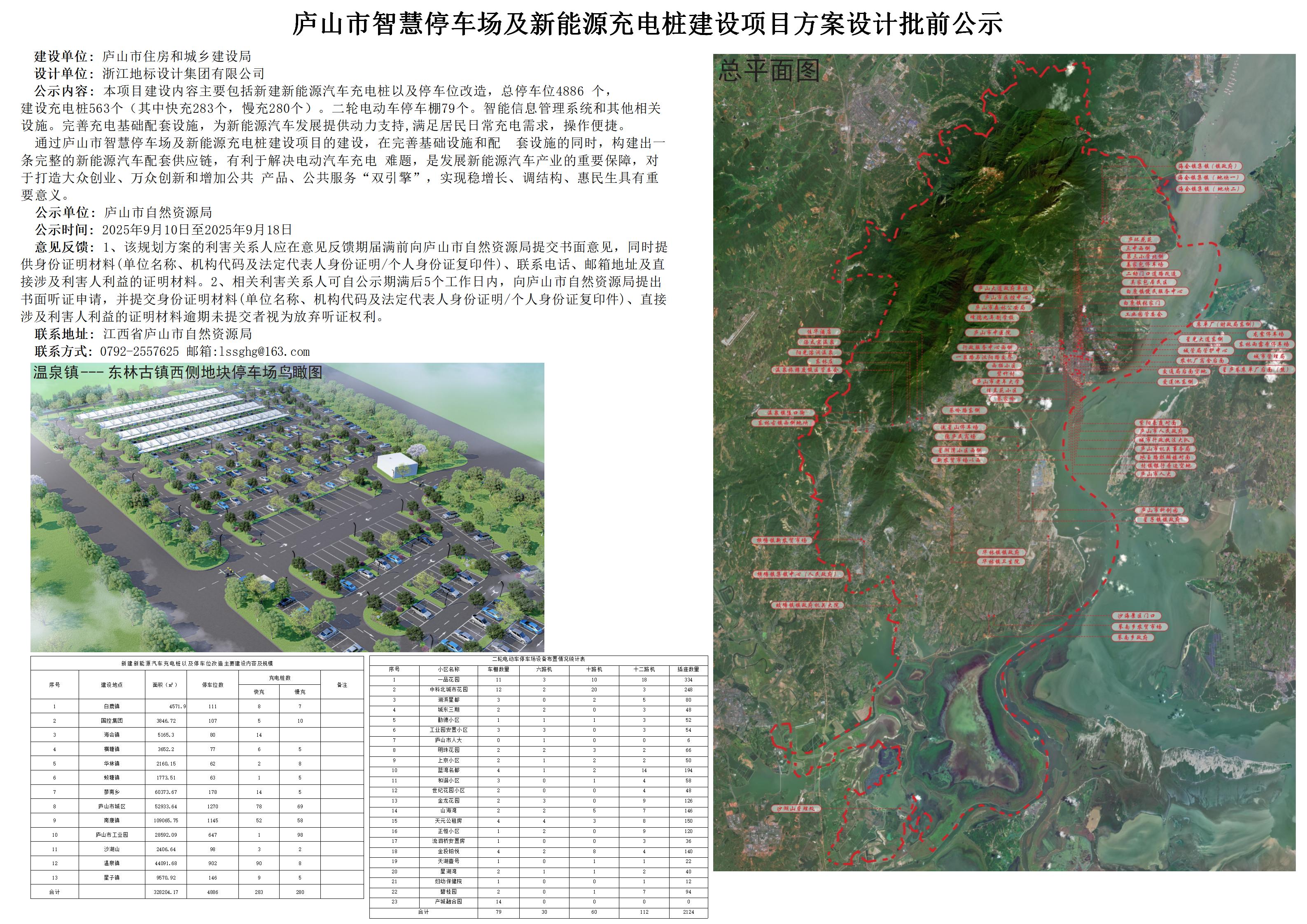
Task: Click the 温泉镇 row in charging table
Action: point(112,863)
